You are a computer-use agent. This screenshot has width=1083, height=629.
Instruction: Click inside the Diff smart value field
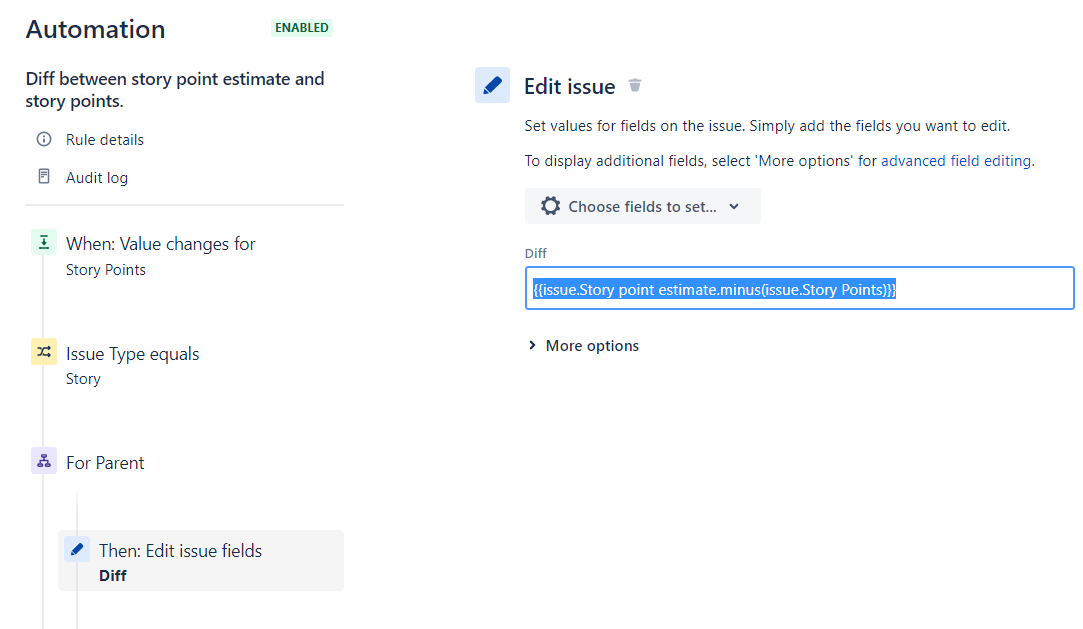coord(799,288)
